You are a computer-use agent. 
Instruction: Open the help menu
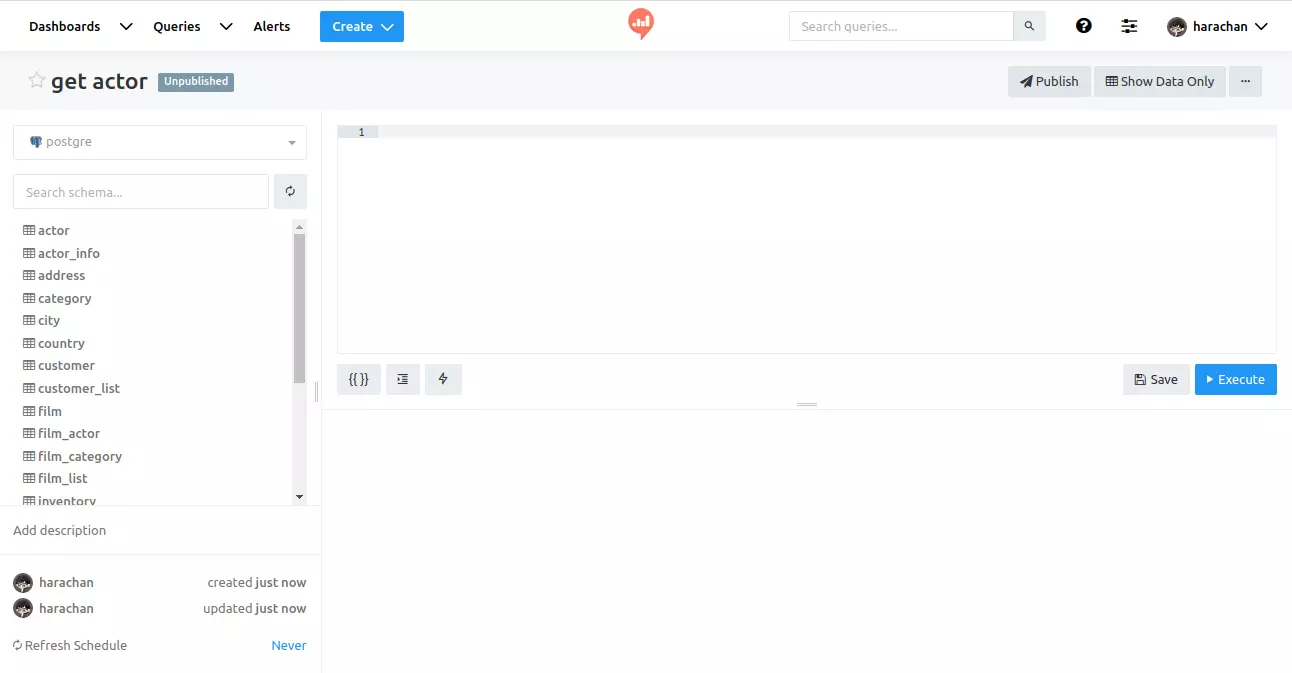click(x=1084, y=26)
